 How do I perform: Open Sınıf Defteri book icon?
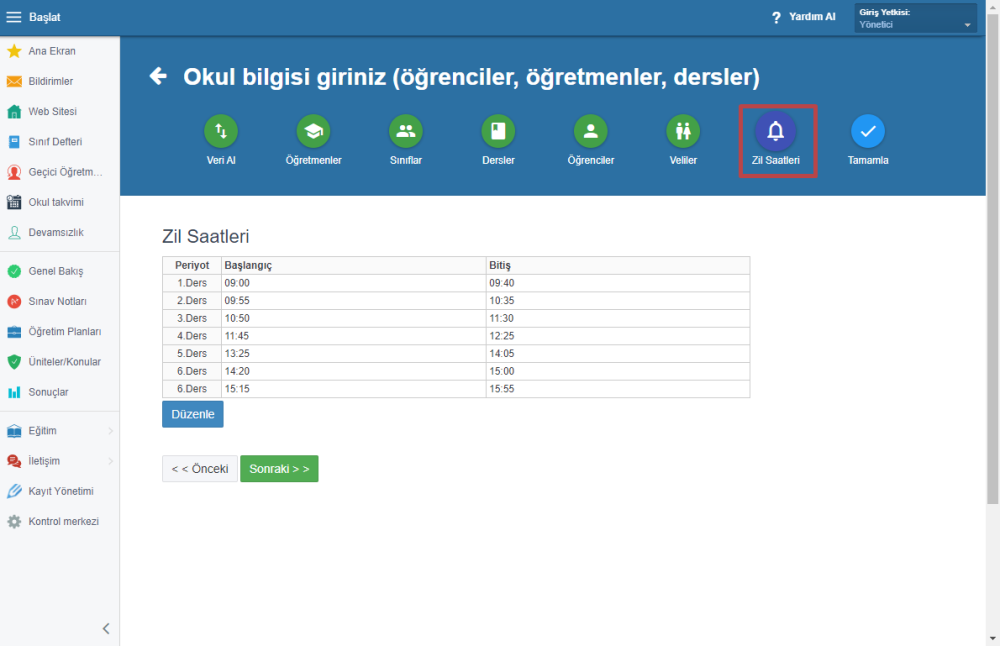pos(14,142)
